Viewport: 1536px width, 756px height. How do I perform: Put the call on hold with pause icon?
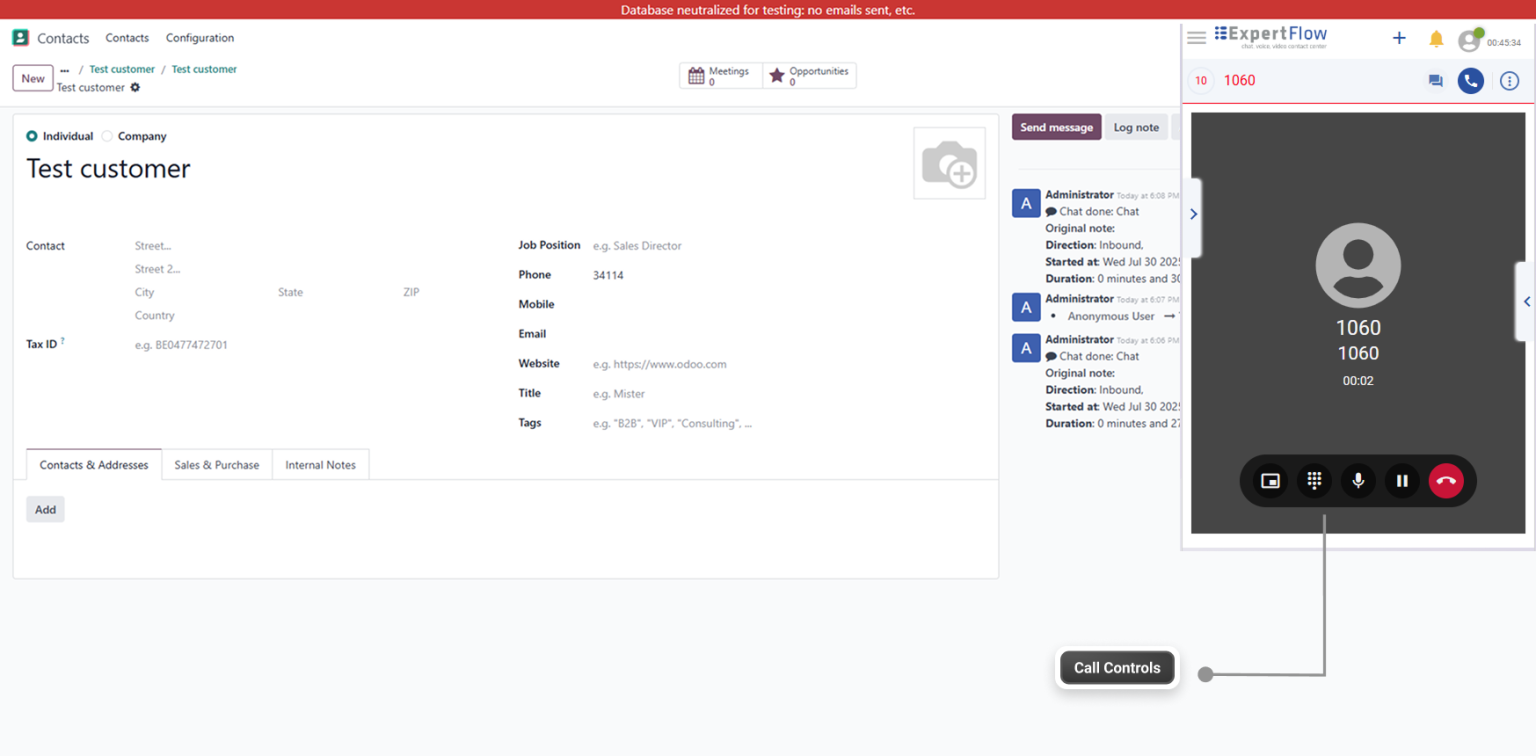pyautogui.click(x=1402, y=481)
